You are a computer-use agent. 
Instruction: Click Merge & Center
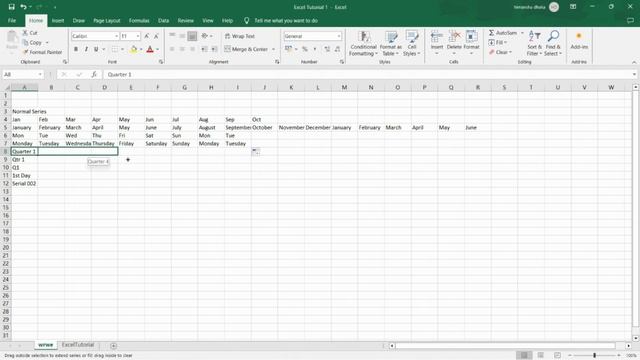tap(246, 49)
